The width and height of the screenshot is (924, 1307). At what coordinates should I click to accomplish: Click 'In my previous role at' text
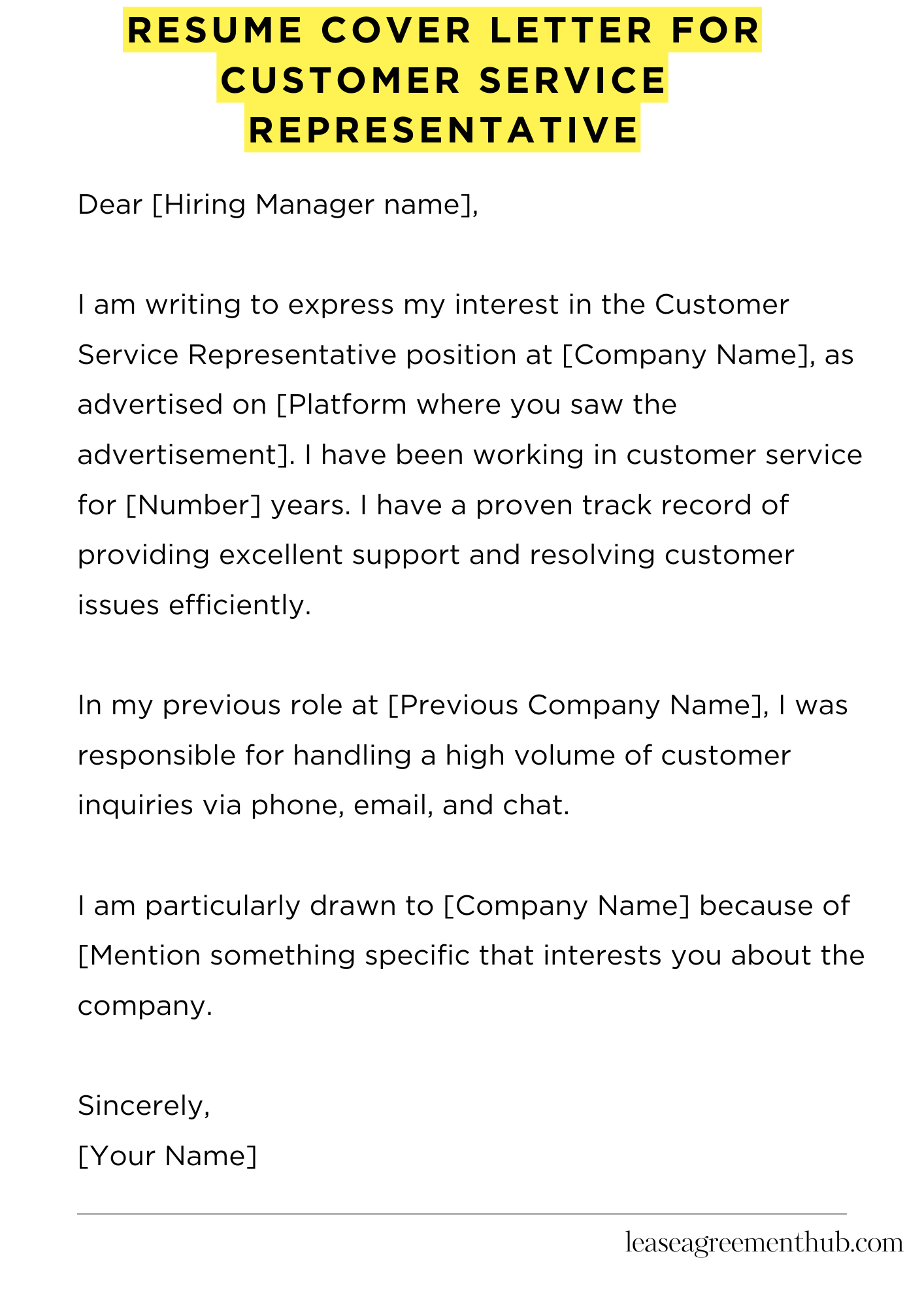point(228,706)
